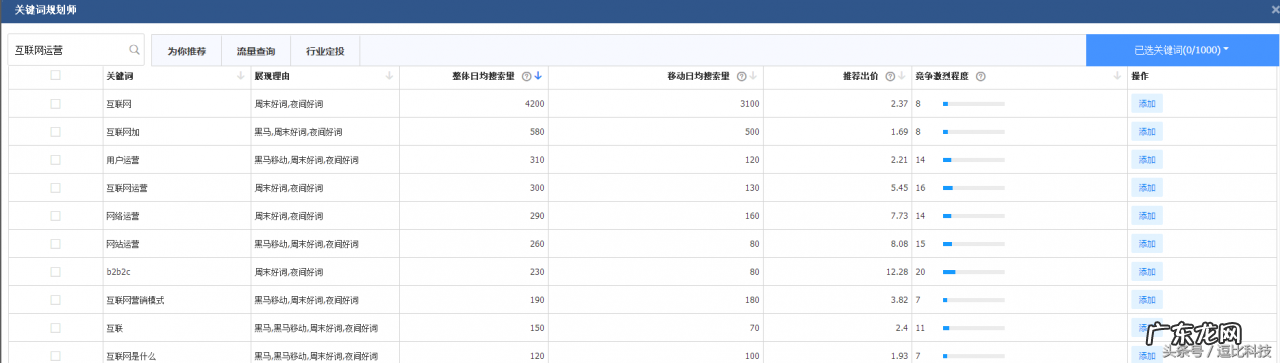Add keyword 互联网营销模式 with 添加 button
The width and height of the screenshot is (1280, 363).
(x=1147, y=299)
